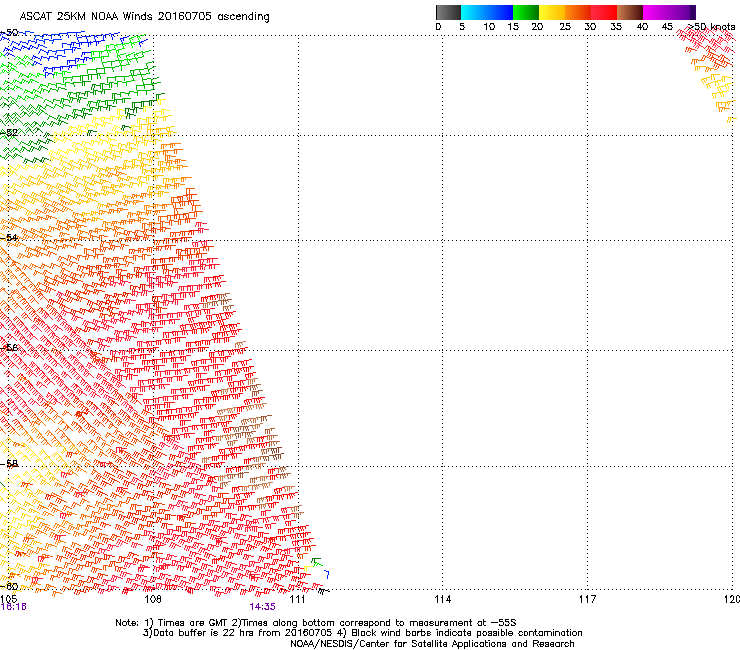Viewport: 740px width, 650px height.
Task: Click the 111 longitude axis label
Action: coord(297,599)
